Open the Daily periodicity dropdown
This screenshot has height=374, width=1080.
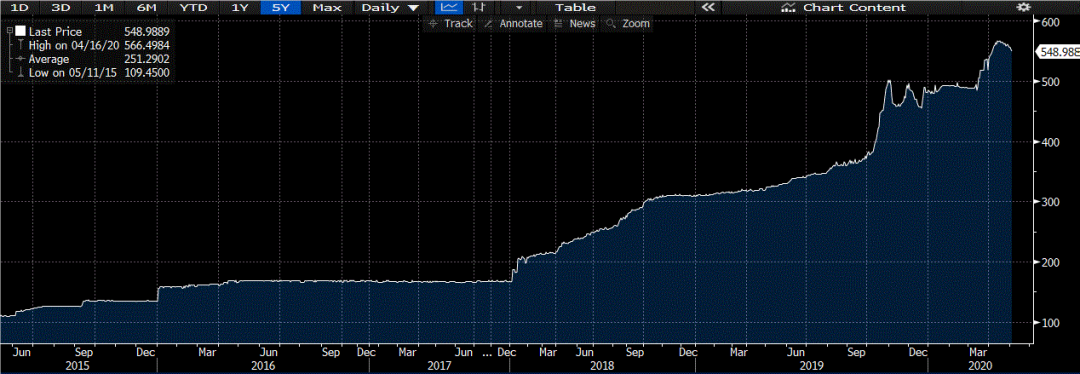point(391,8)
